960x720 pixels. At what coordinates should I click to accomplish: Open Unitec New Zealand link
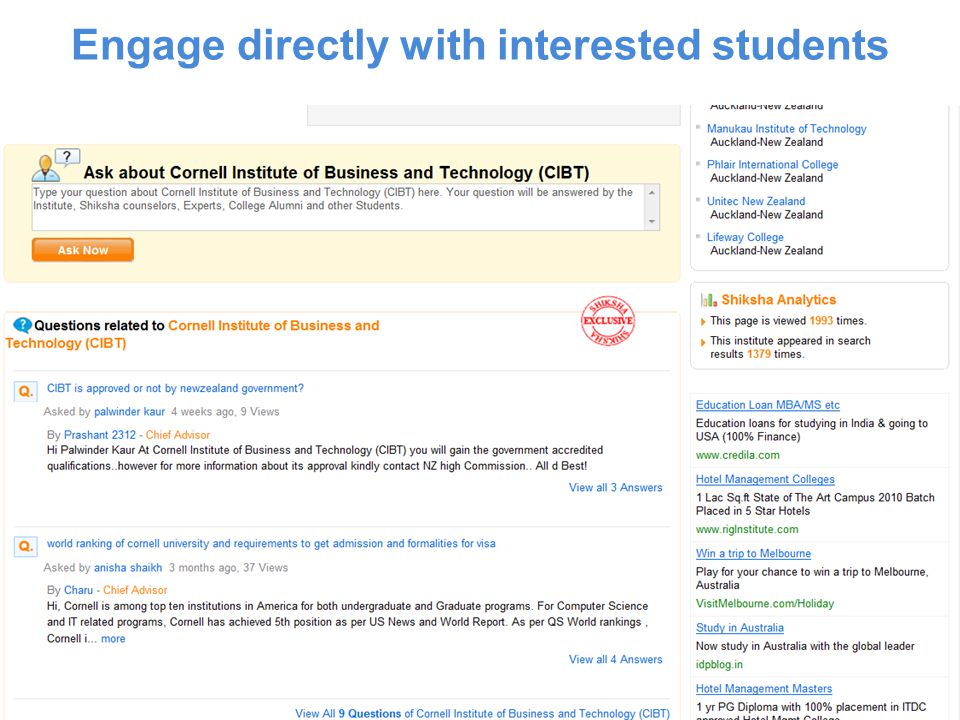(756, 201)
